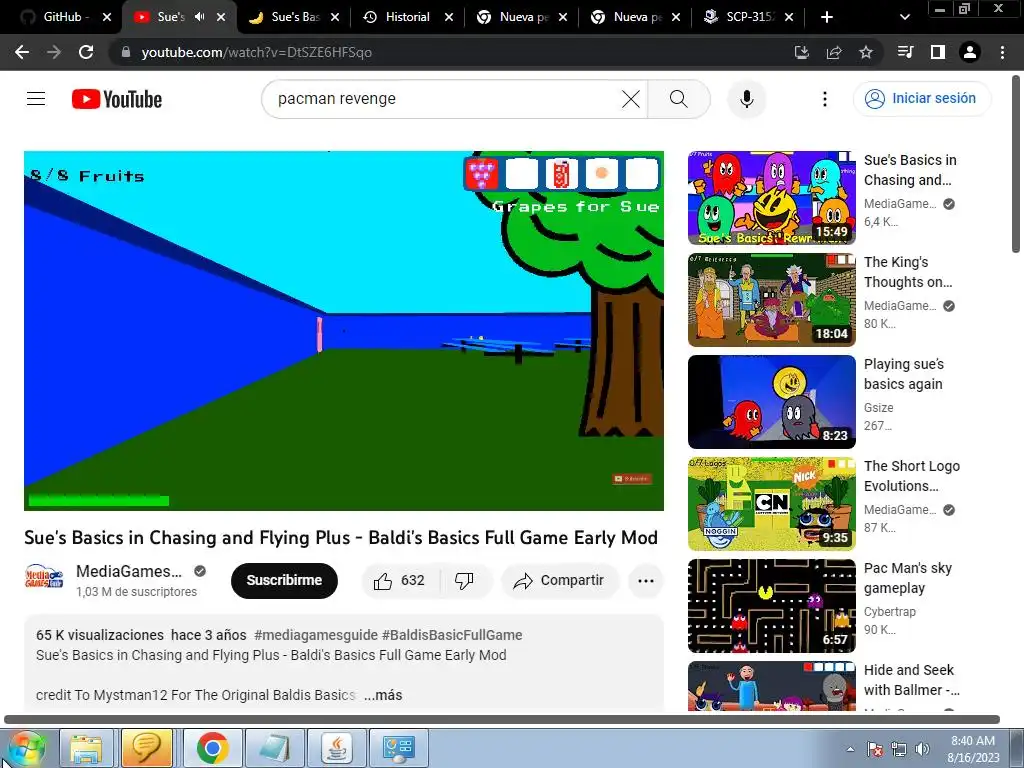Click the Cybertrap channel name
This screenshot has width=1024, height=768.
[x=889, y=611]
